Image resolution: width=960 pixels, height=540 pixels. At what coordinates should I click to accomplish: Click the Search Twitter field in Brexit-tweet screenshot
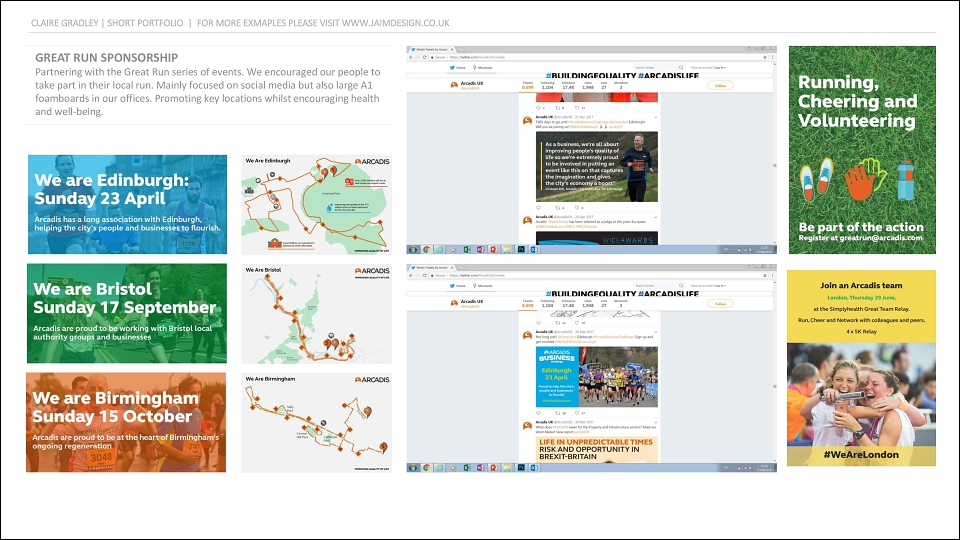[658, 285]
